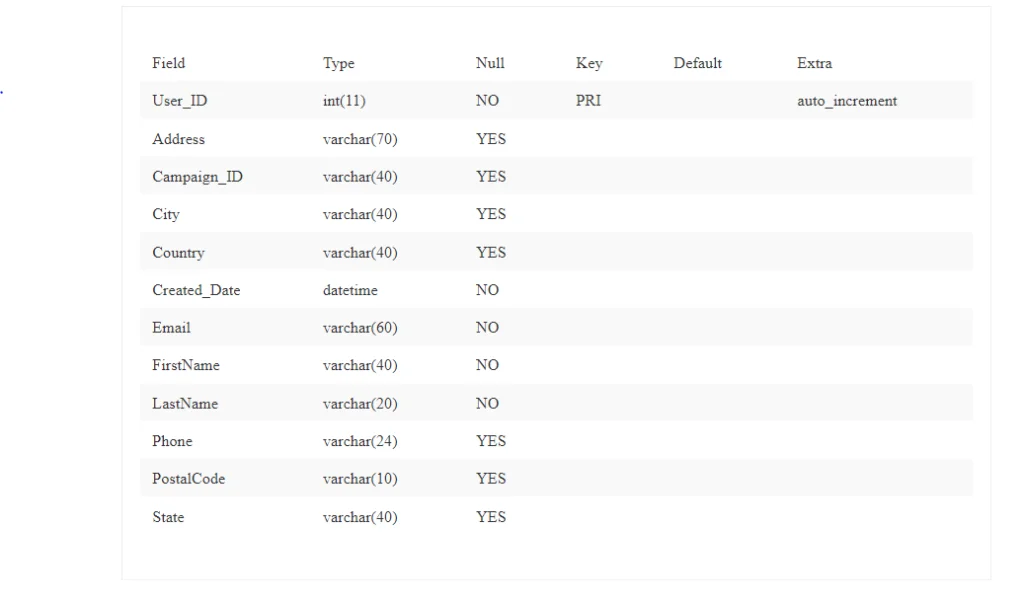Select the datetime type cell

tap(350, 290)
